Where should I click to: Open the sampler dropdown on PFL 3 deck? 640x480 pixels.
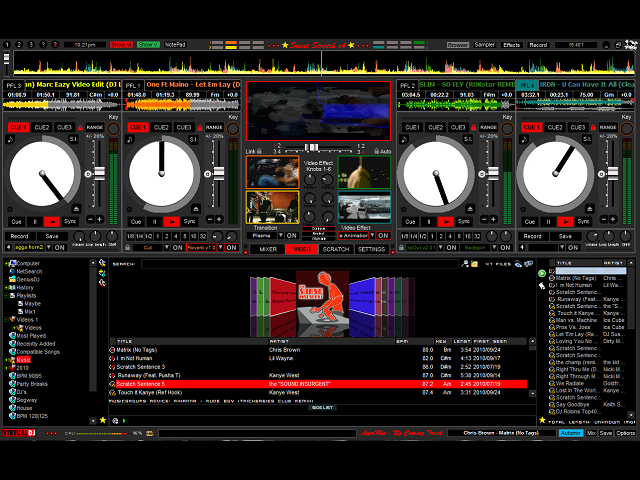click(49, 247)
